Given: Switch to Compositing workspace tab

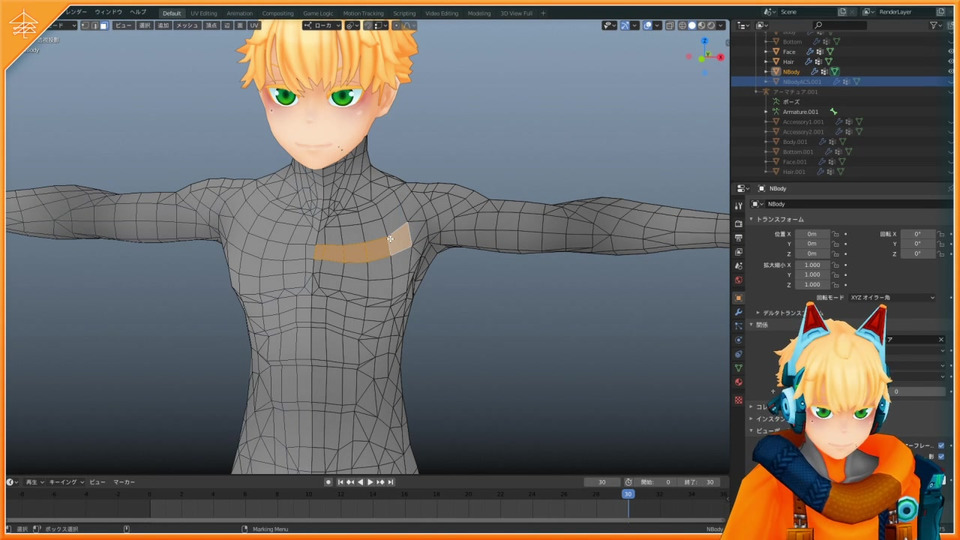Looking at the screenshot, I should tap(278, 13).
